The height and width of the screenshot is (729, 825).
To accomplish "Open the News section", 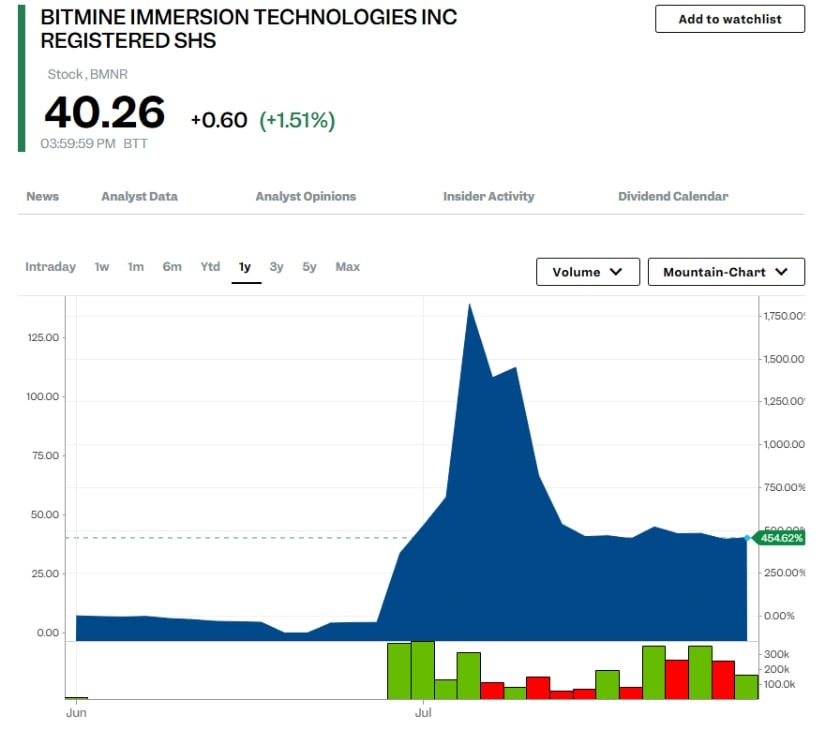I will pos(42,197).
